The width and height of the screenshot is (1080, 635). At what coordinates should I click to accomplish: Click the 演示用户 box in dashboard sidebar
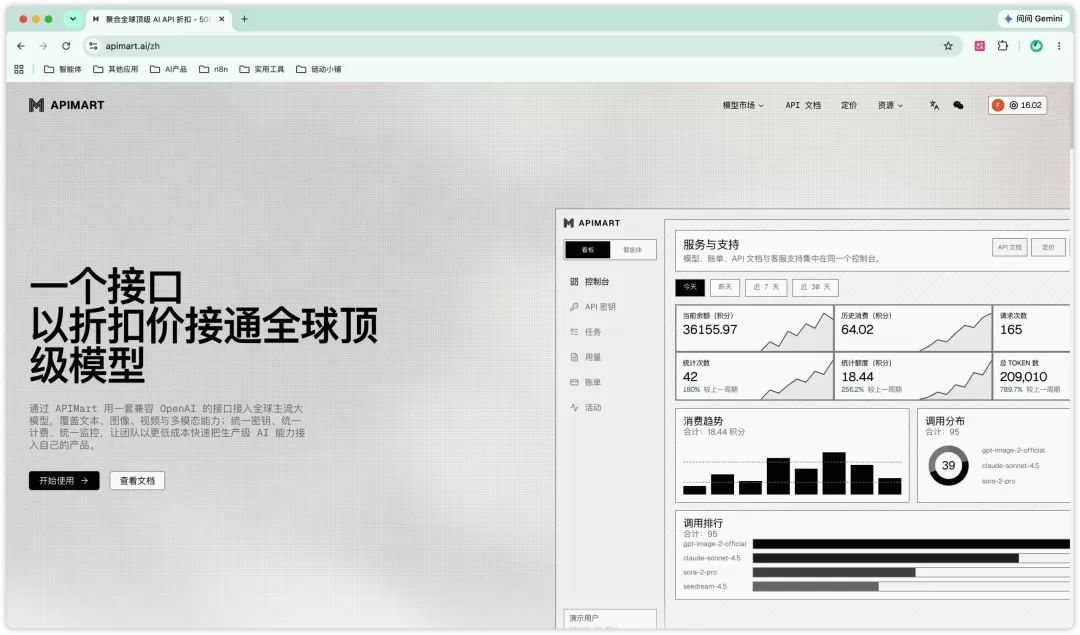610,619
